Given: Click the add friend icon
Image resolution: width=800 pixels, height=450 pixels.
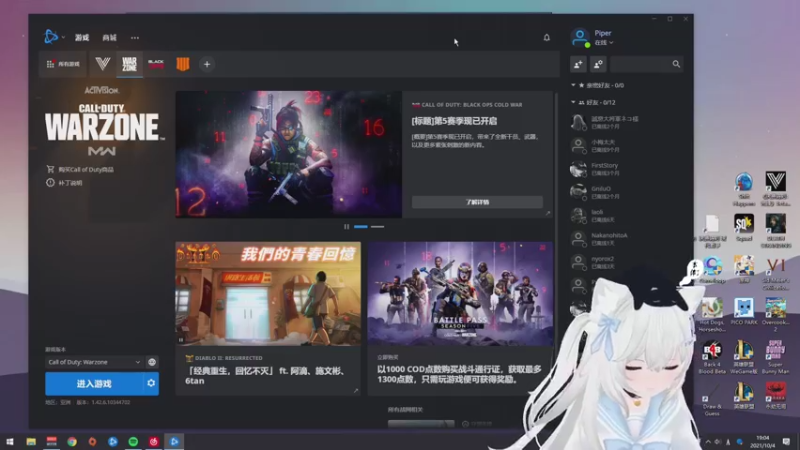Looking at the screenshot, I should [x=578, y=64].
